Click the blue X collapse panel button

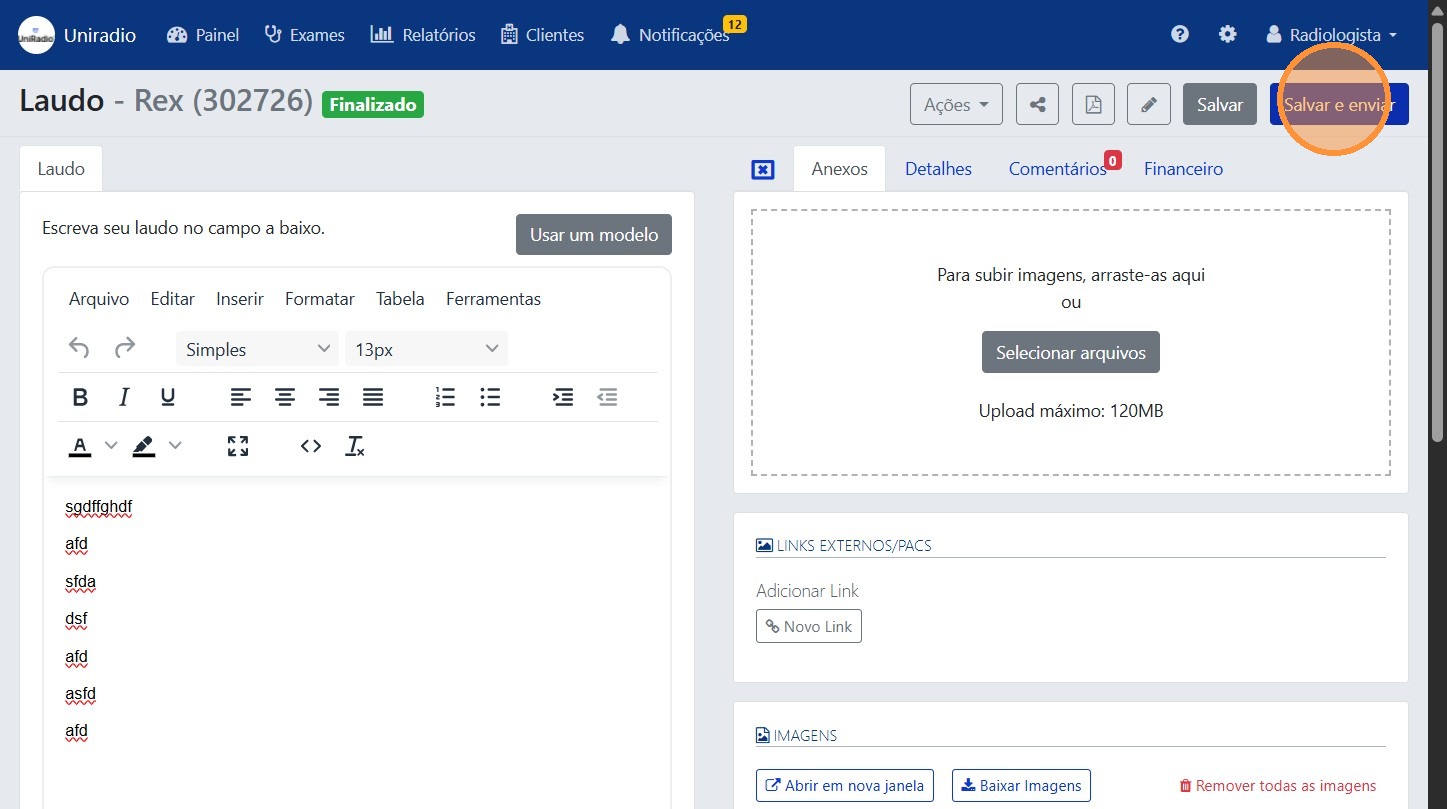click(x=763, y=170)
